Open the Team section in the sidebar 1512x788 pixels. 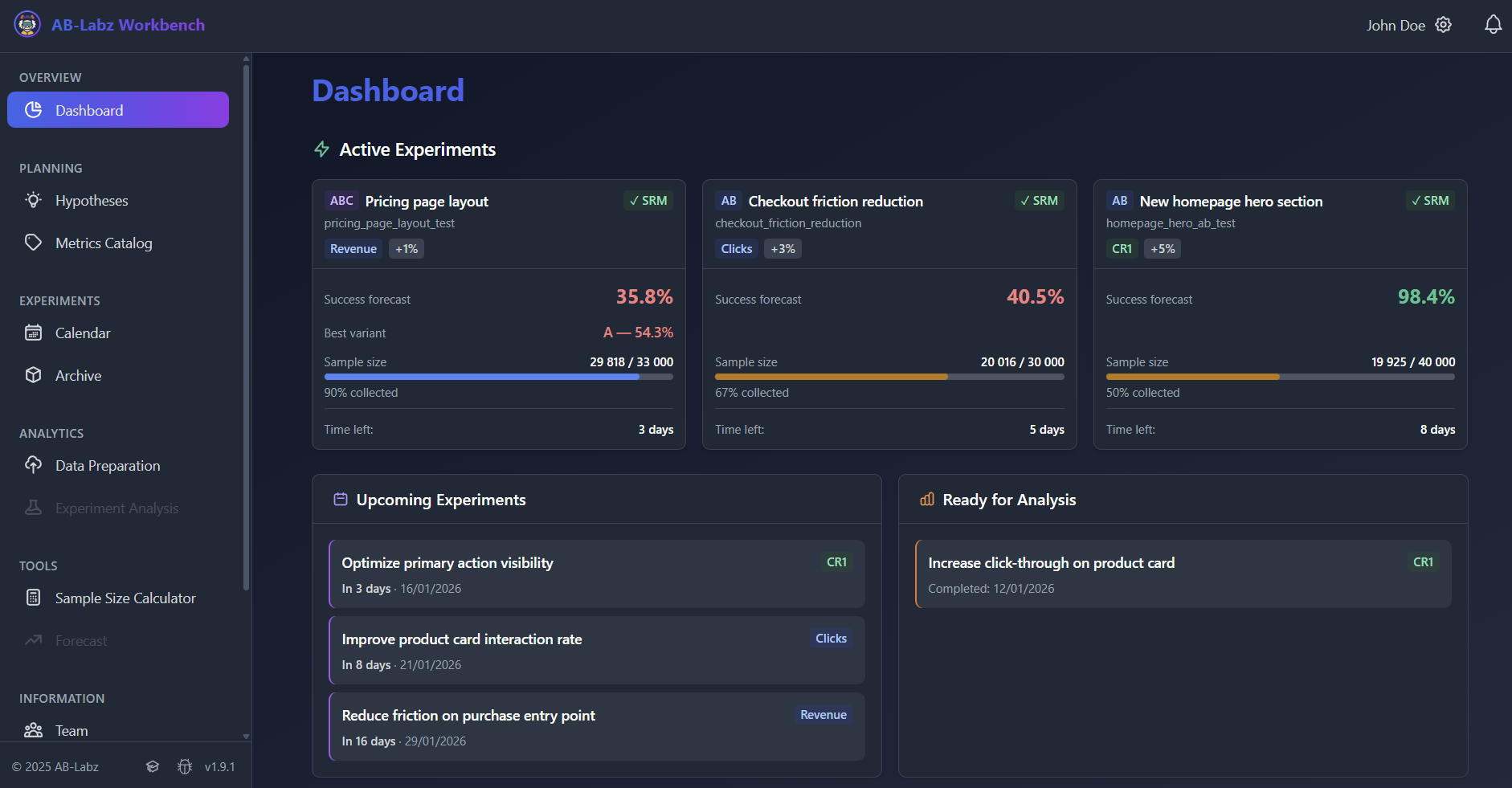pyautogui.click(x=71, y=730)
